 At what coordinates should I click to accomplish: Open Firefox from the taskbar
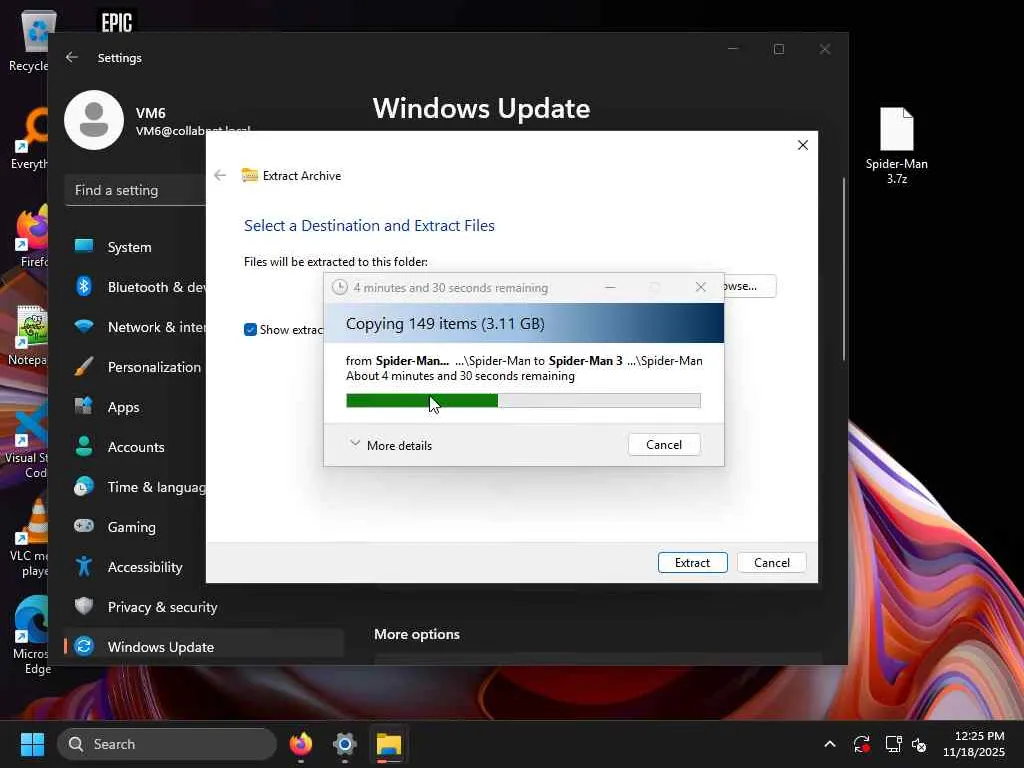(x=301, y=744)
